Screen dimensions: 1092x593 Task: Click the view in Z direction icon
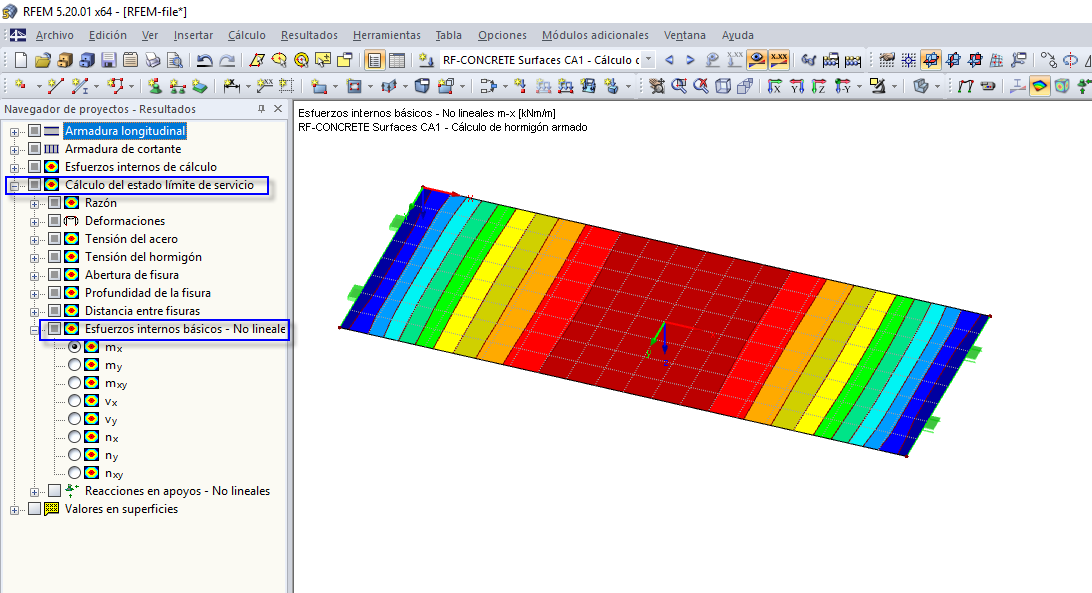point(819,86)
